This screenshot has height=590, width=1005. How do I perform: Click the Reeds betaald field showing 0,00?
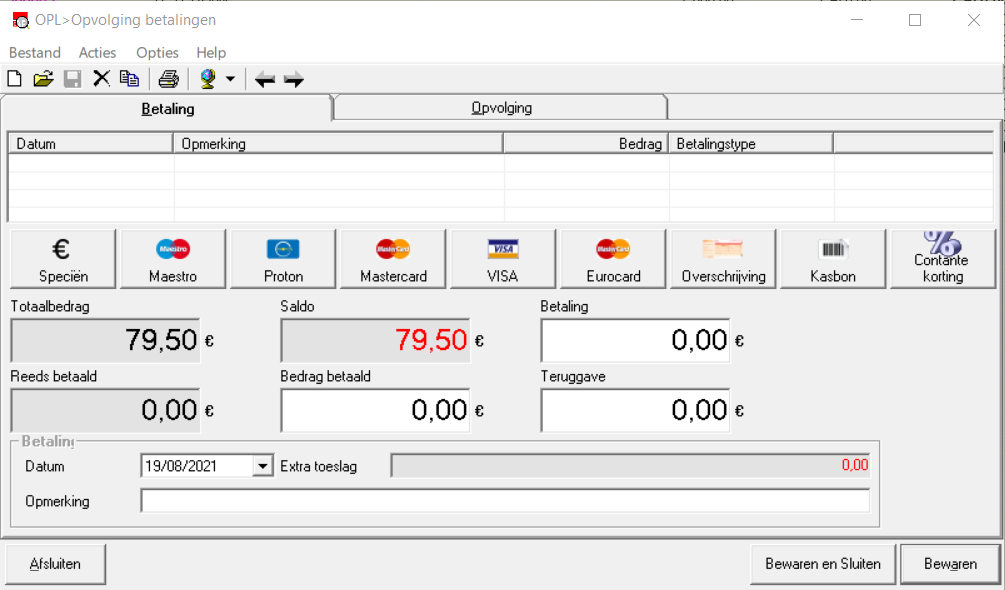(105, 410)
